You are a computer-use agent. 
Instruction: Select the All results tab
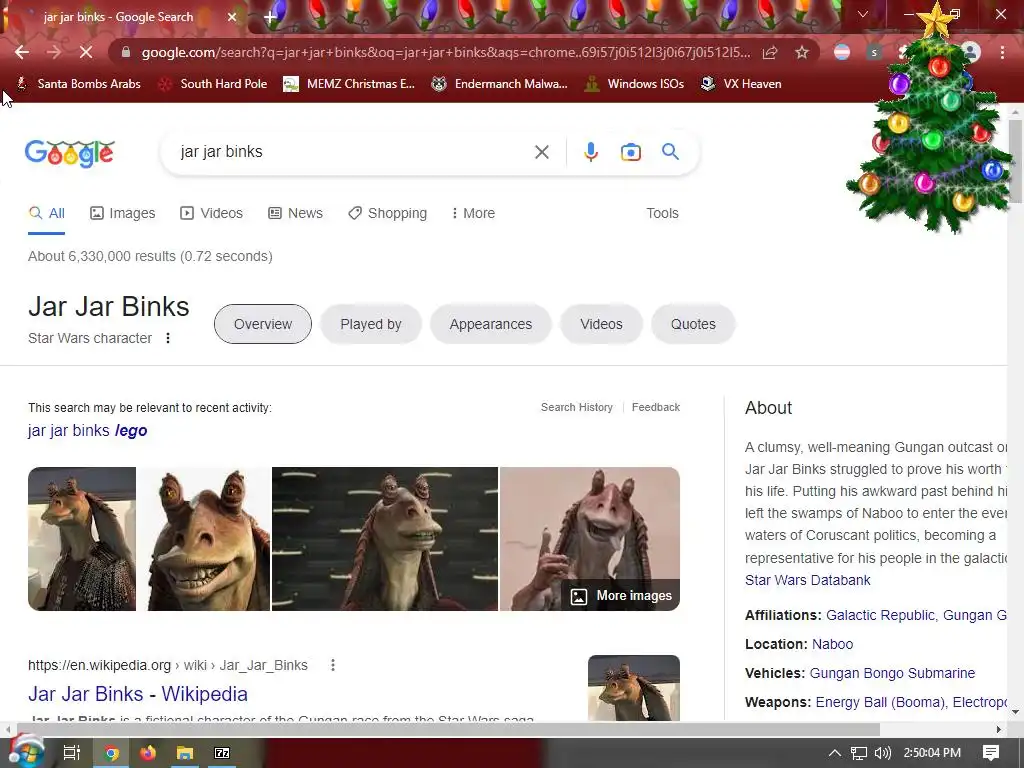[x=46, y=214]
